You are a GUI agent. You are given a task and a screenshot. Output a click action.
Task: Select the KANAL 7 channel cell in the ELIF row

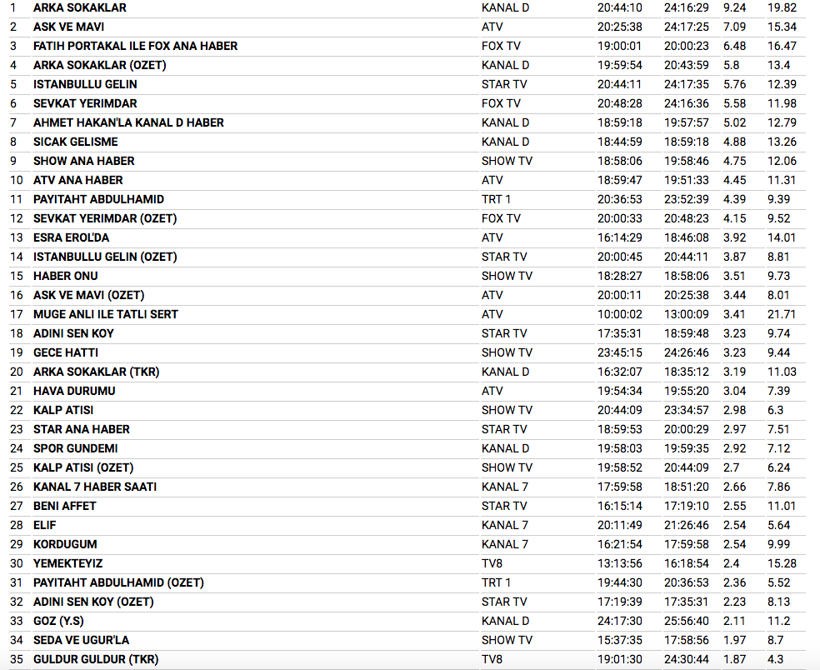505,525
